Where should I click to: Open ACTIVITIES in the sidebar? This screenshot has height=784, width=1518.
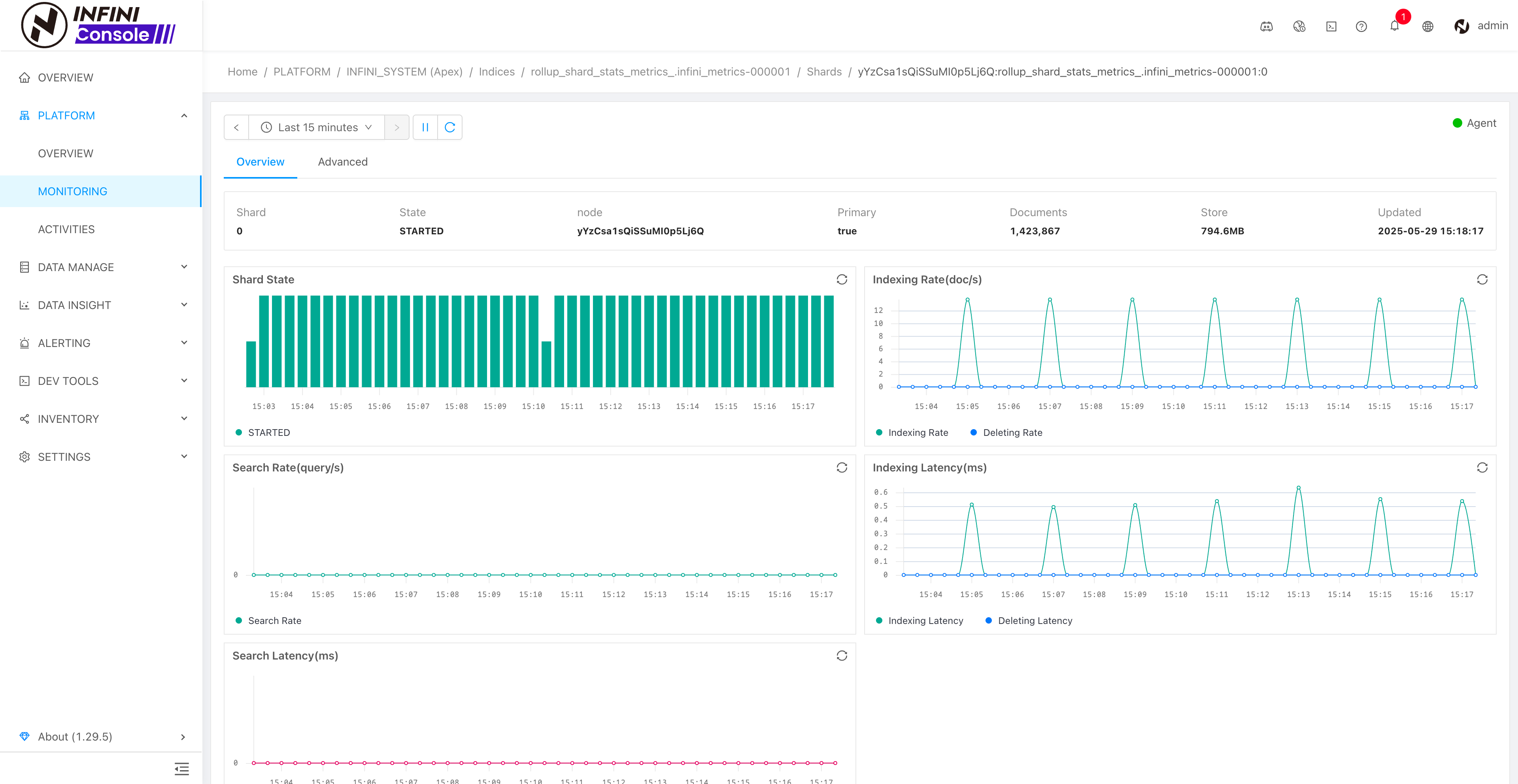tap(66, 229)
